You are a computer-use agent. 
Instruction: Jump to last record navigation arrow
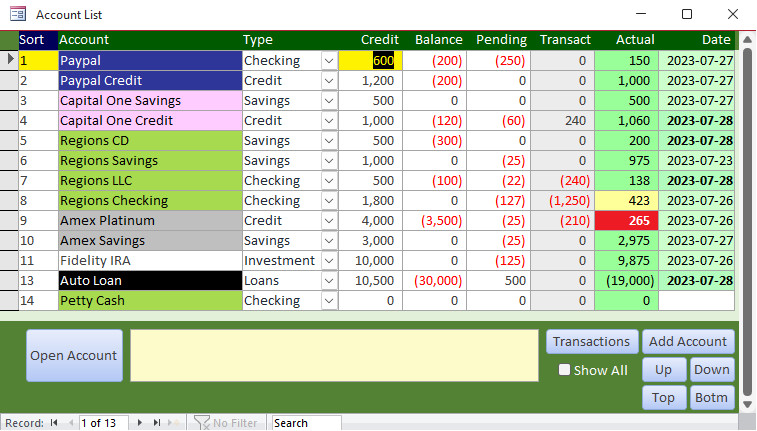coord(156,423)
